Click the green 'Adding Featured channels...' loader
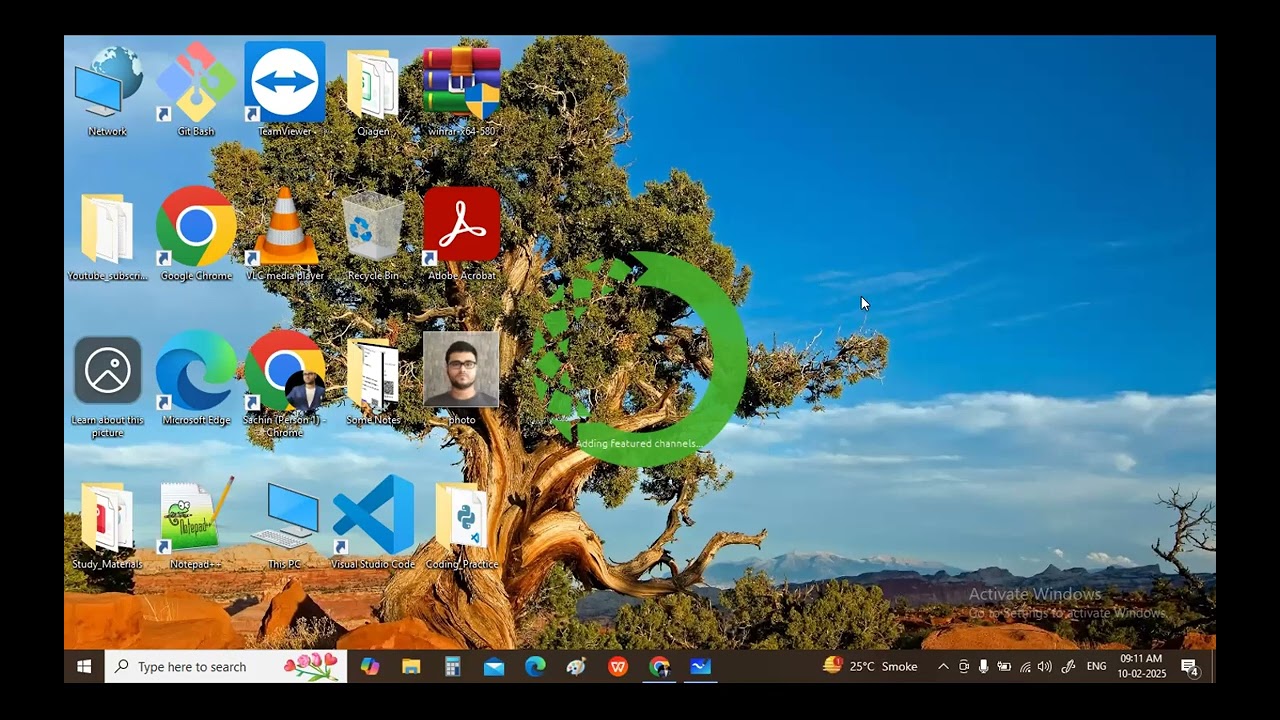Image resolution: width=1280 pixels, height=720 pixels. point(638,358)
